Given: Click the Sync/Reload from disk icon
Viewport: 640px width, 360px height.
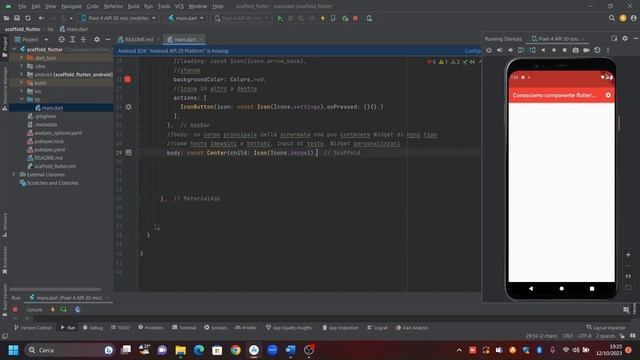Looking at the screenshot, I should coord(28,18).
